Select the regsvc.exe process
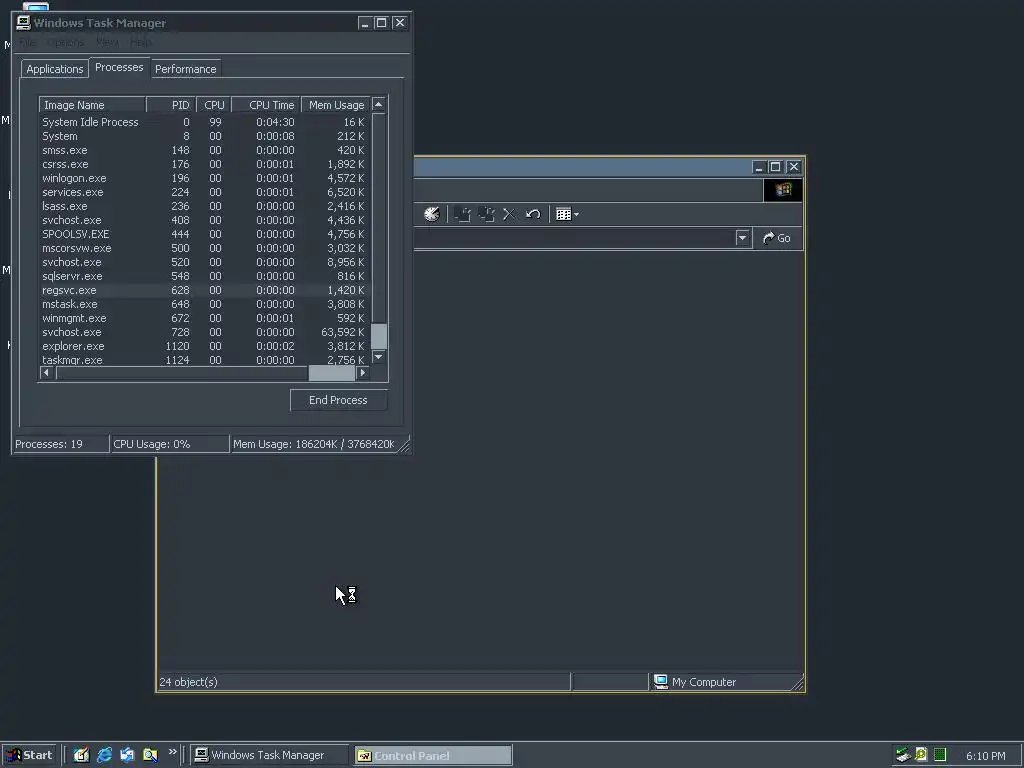 [204, 291]
